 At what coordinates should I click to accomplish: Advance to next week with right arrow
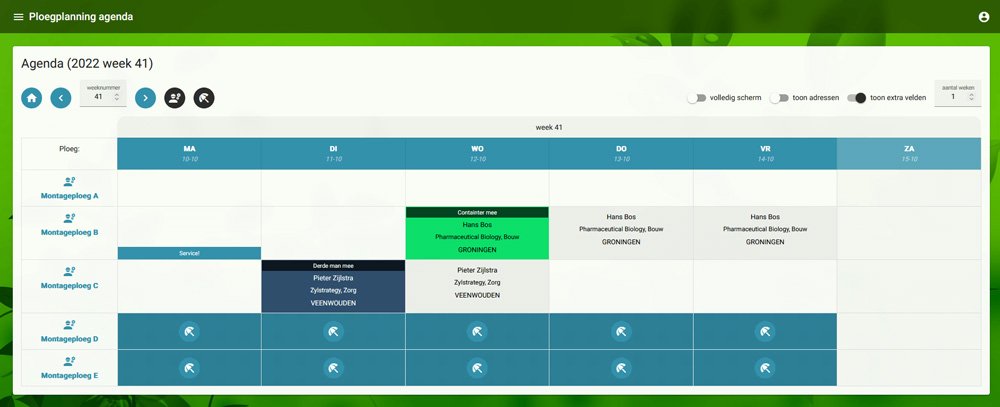pyautogui.click(x=145, y=98)
